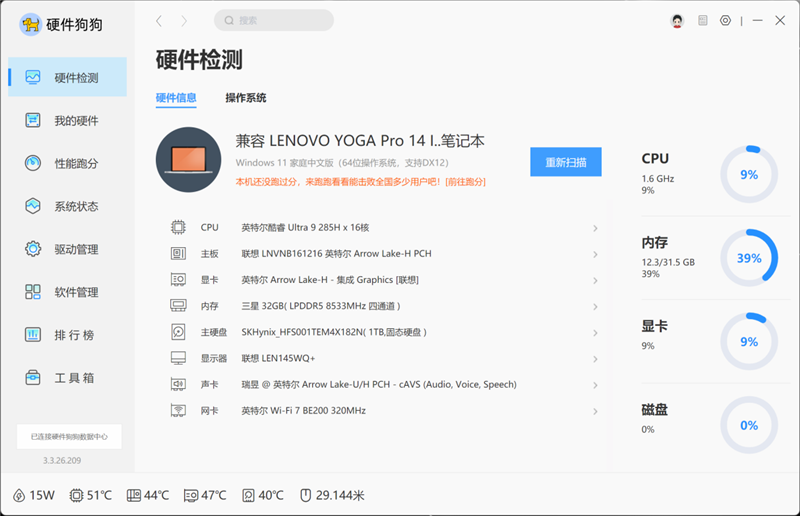Click SKHynix_HFS001TEM4X182N disk text
The height and width of the screenshot is (516, 800).
tap(334, 332)
